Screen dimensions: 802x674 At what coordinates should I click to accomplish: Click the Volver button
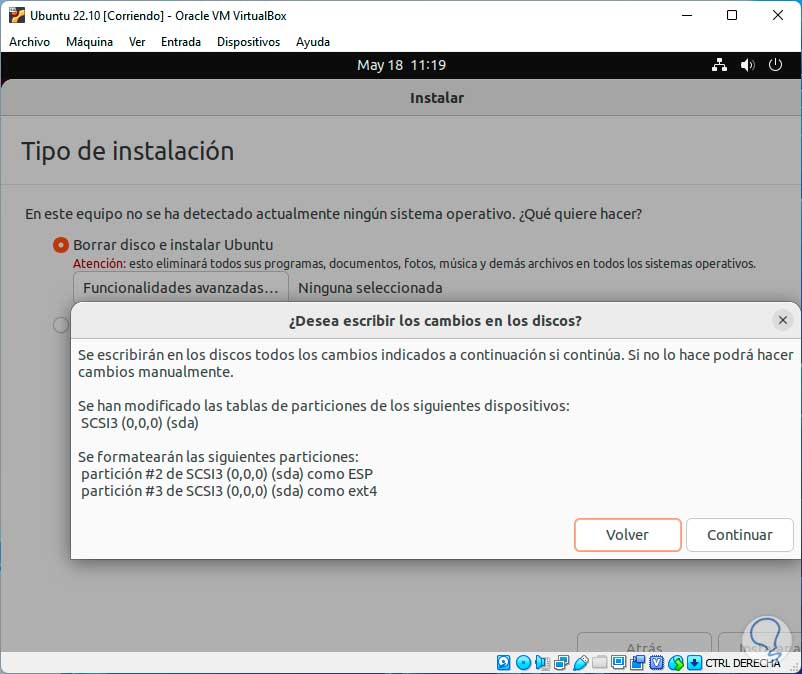tap(628, 535)
